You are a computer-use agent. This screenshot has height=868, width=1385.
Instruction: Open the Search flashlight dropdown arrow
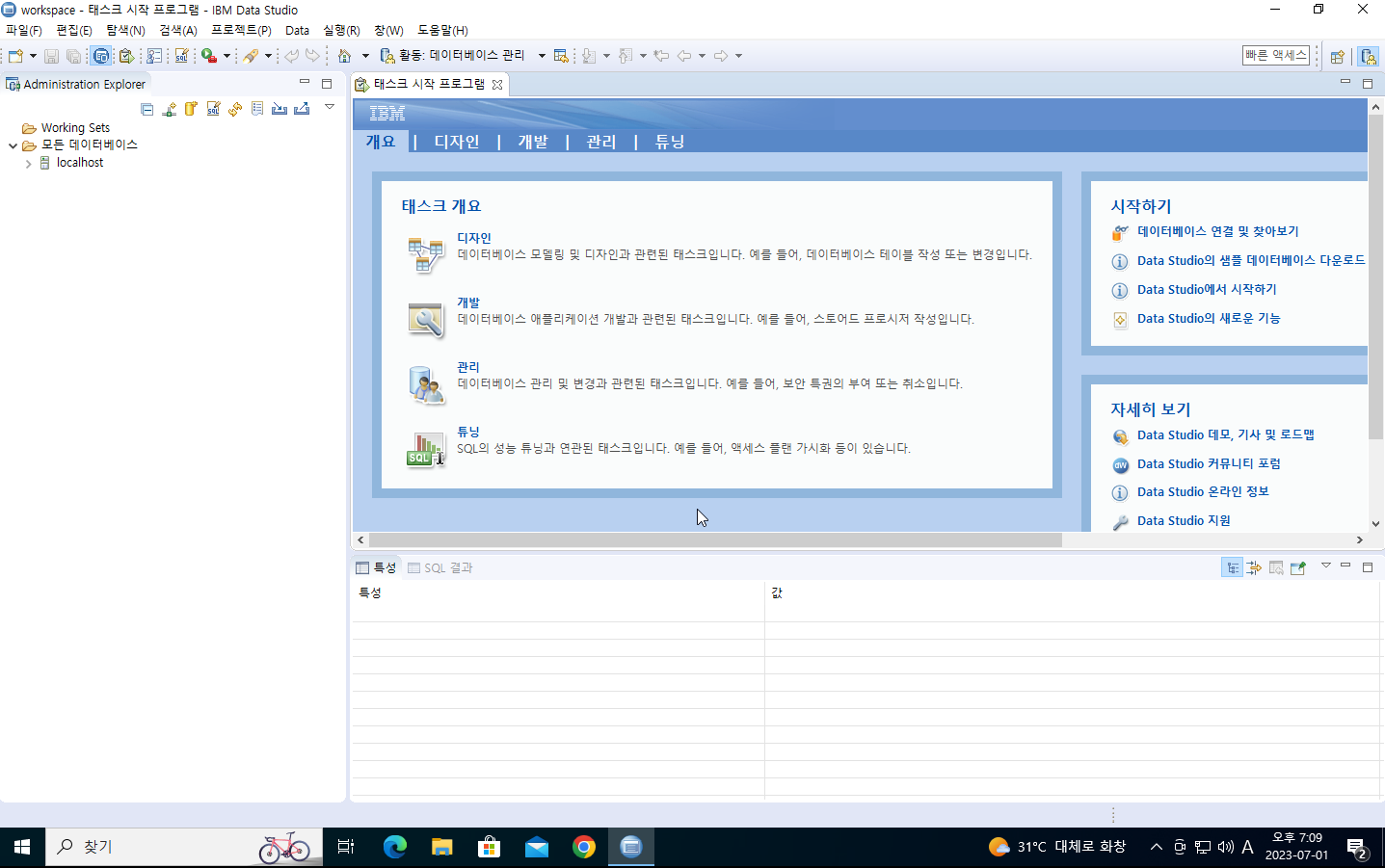269,56
